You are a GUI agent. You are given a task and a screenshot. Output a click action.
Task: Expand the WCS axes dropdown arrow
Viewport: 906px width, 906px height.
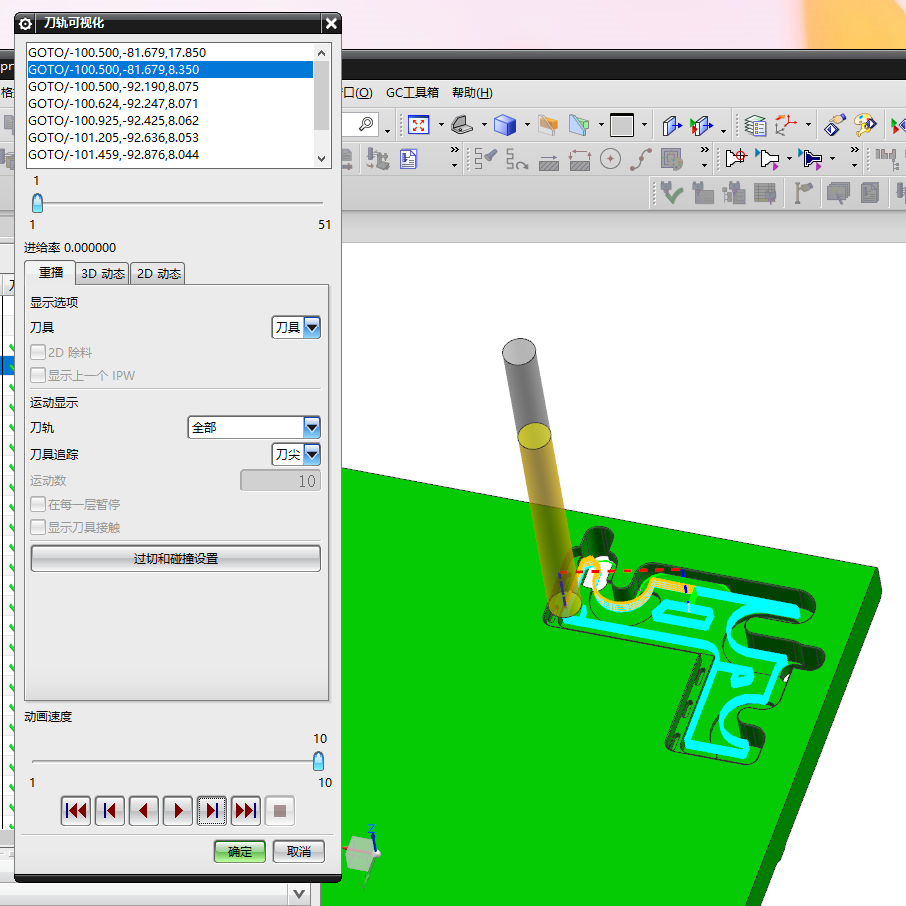tap(808, 125)
